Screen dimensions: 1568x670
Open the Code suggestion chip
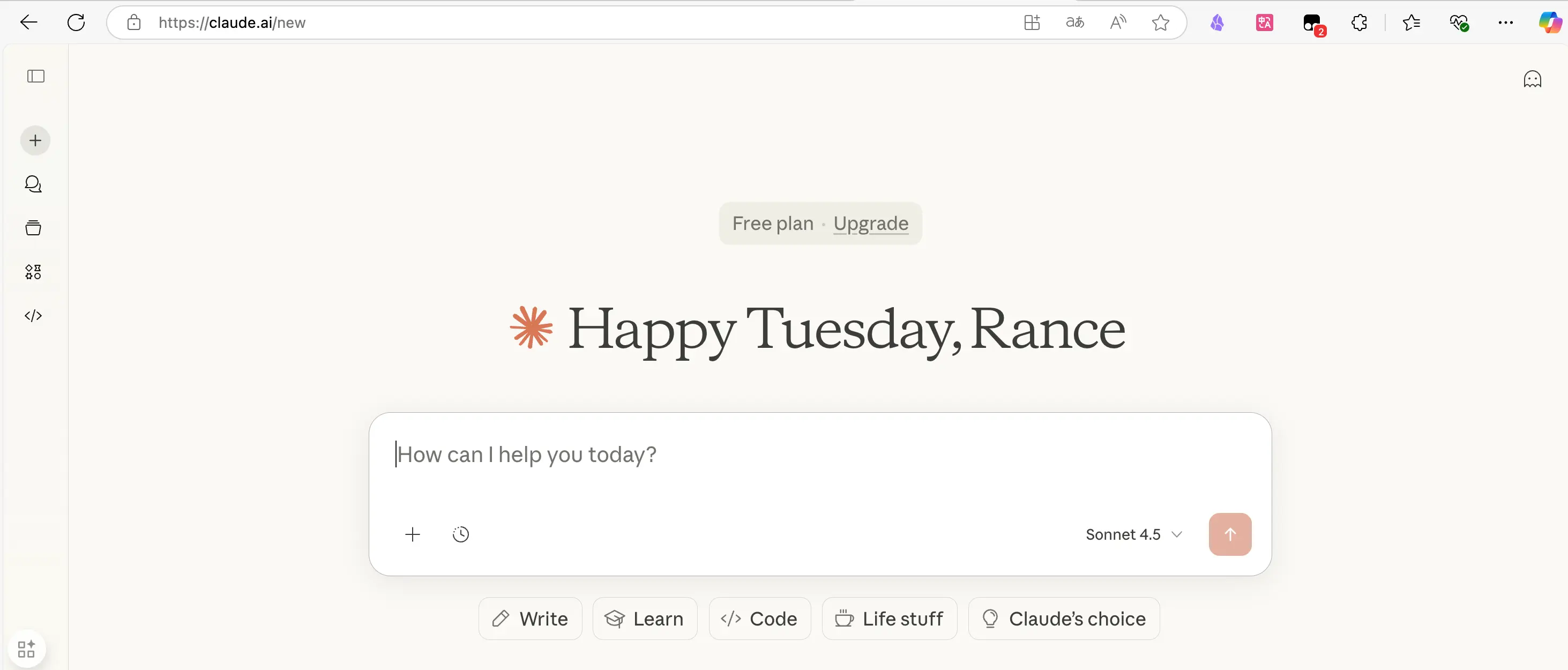[x=760, y=619]
